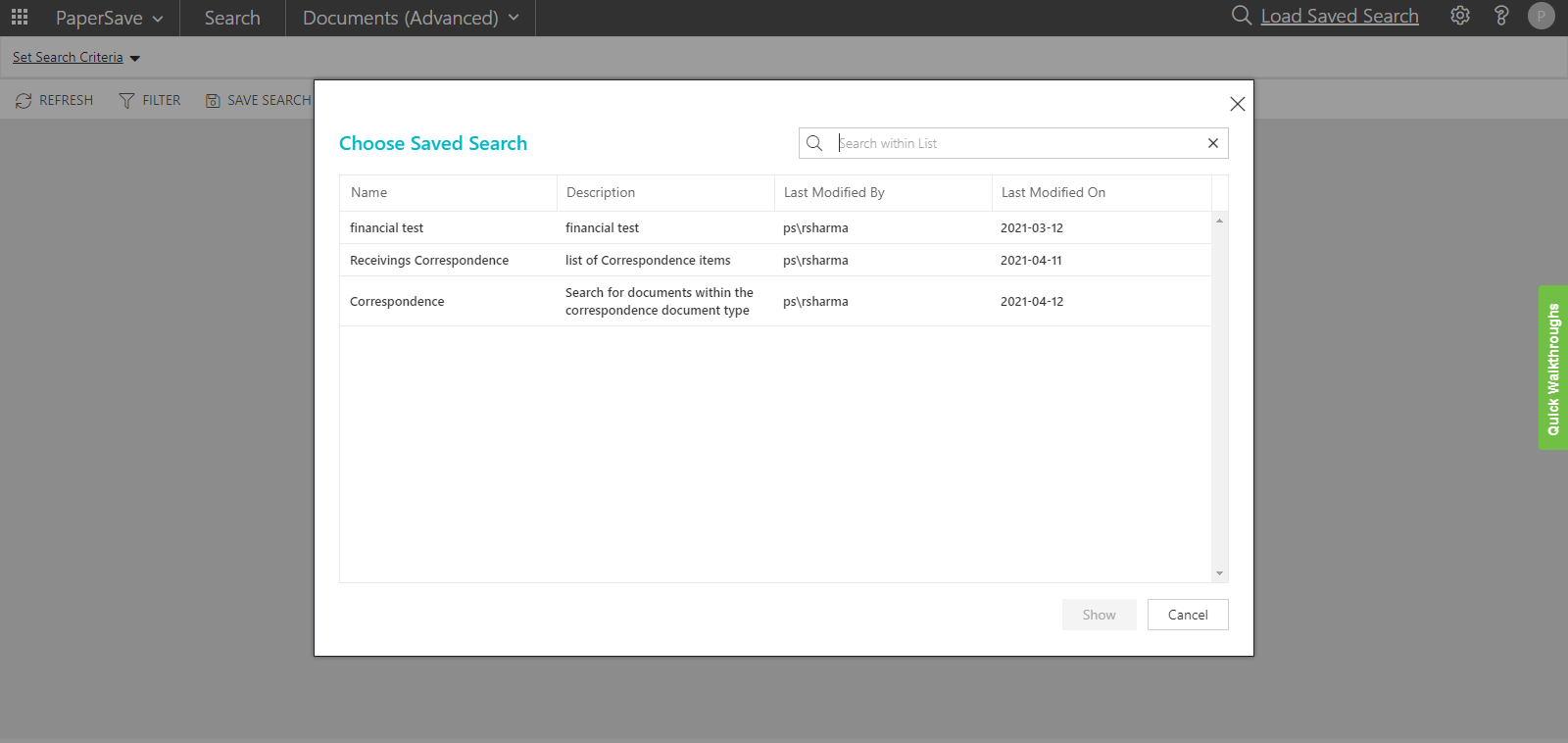Image resolution: width=1568 pixels, height=743 pixels.
Task: Open the Search menu item
Action: coord(232,18)
